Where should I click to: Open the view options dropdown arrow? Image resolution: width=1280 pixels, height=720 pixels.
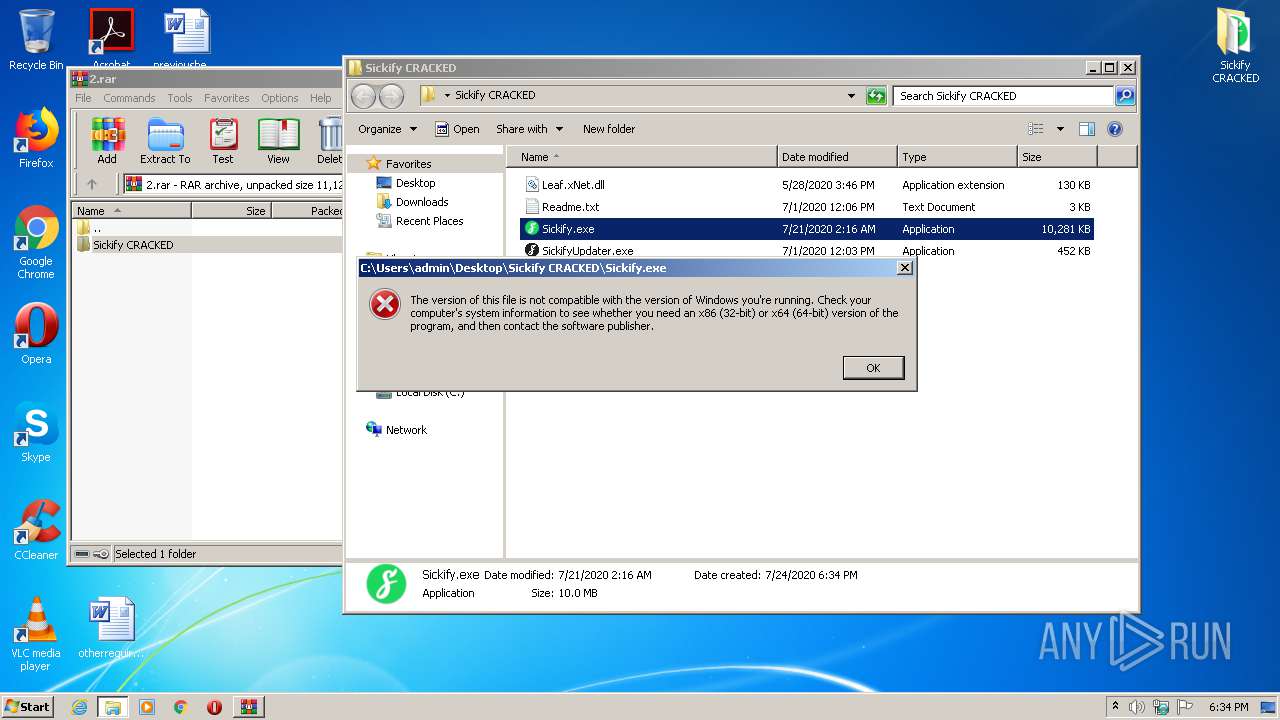coord(1060,129)
